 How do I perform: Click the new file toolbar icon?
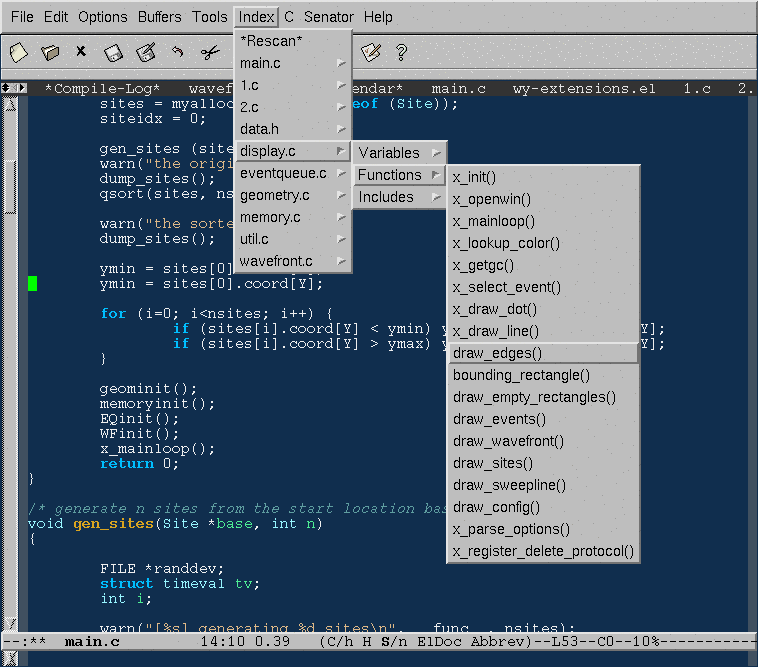[18, 52]
